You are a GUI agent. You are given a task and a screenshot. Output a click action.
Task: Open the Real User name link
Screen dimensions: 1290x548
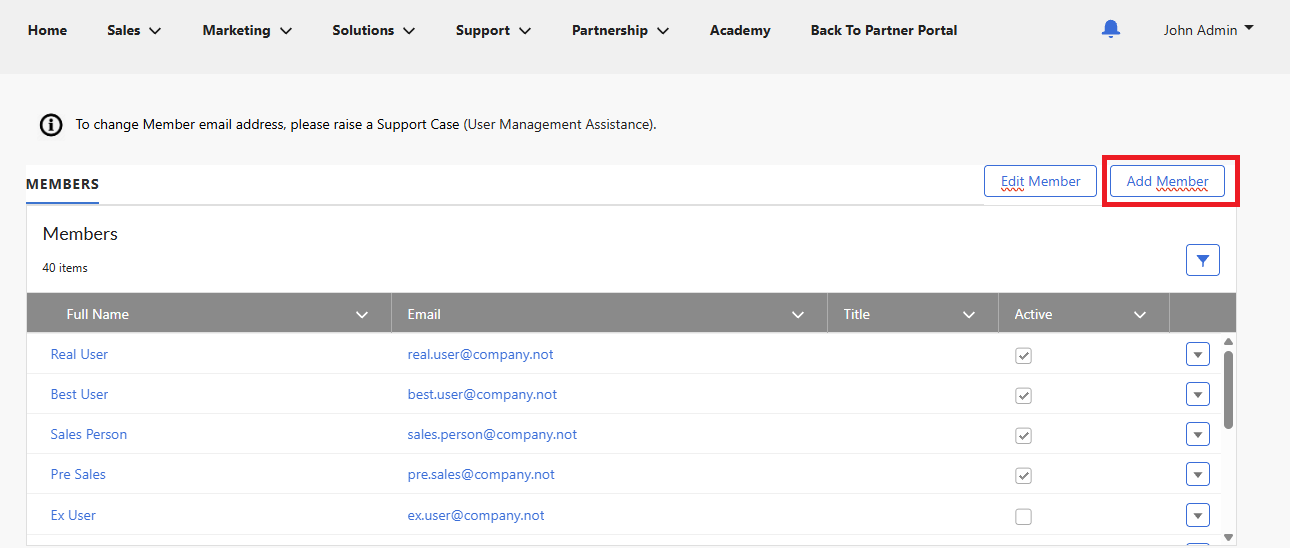tap(79, 354)
